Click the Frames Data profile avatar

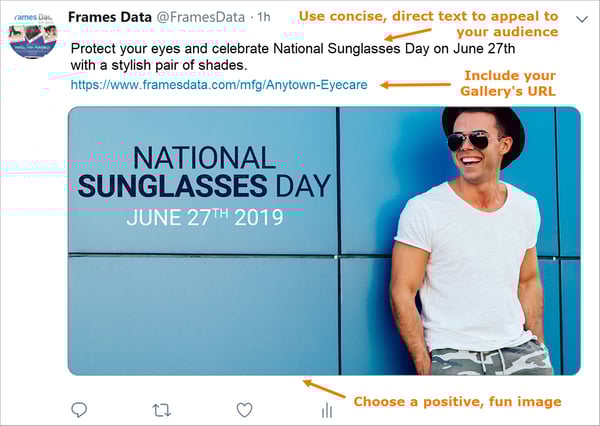[x=32, y=36]
